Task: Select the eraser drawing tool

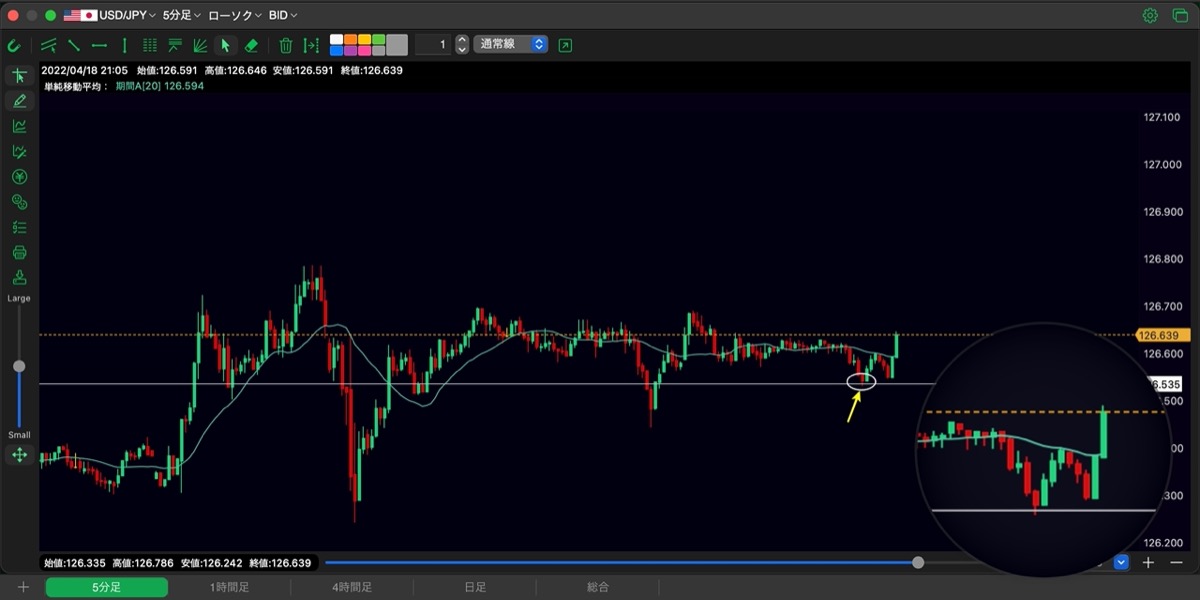Action: 251,45
